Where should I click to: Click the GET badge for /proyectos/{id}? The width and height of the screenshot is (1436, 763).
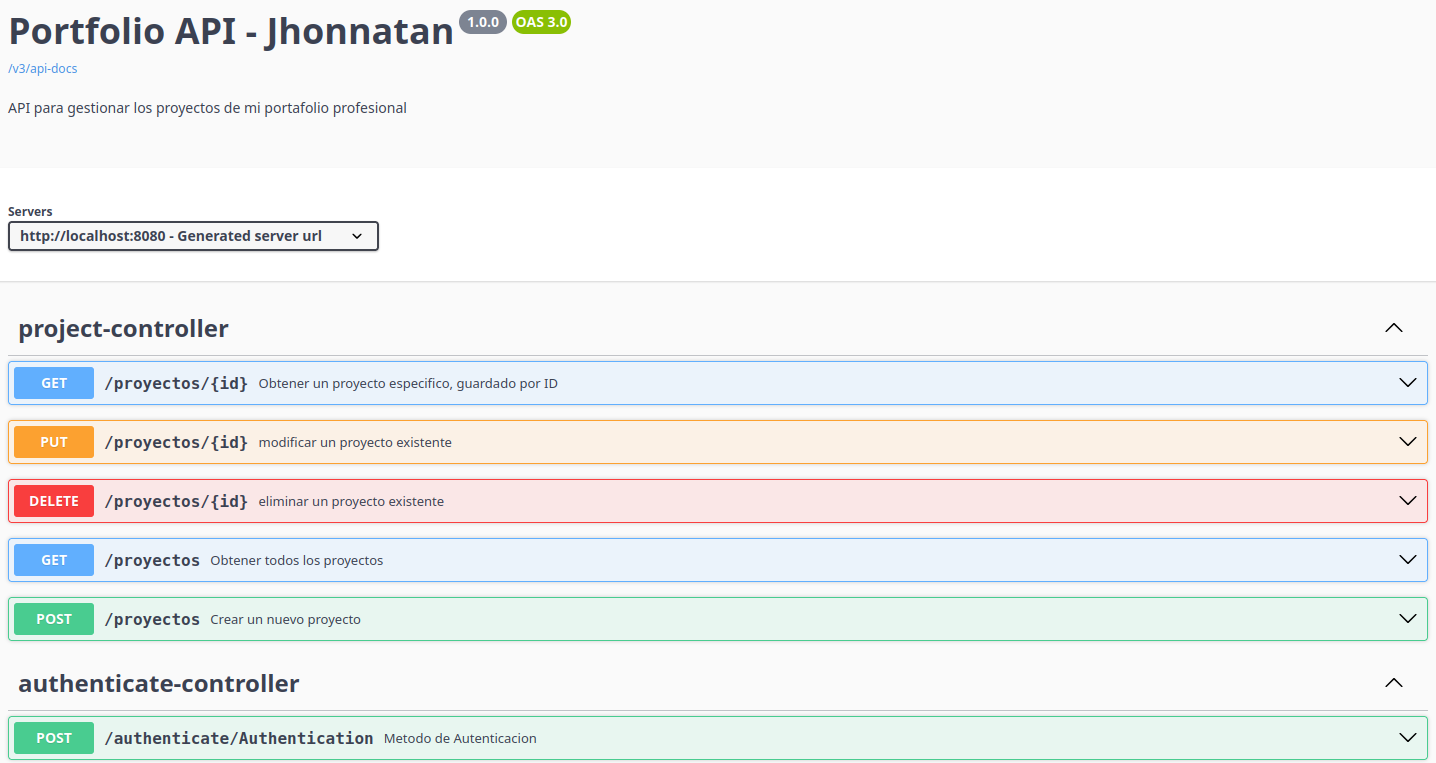[54, 383]
